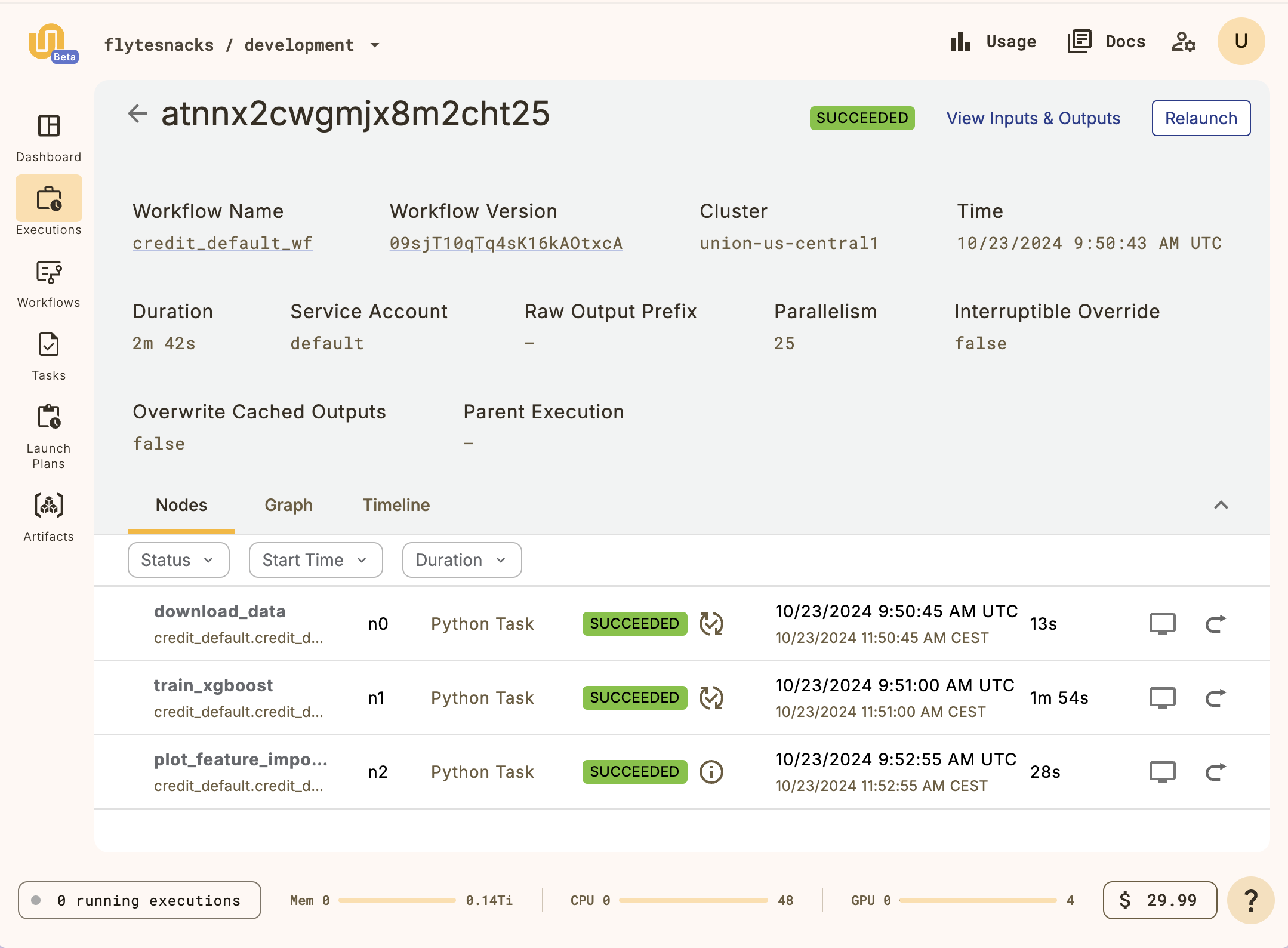The height and width of the screenshot is (948, 1288).
Task: Click the back arrow beside execution name
Action: 137,114
